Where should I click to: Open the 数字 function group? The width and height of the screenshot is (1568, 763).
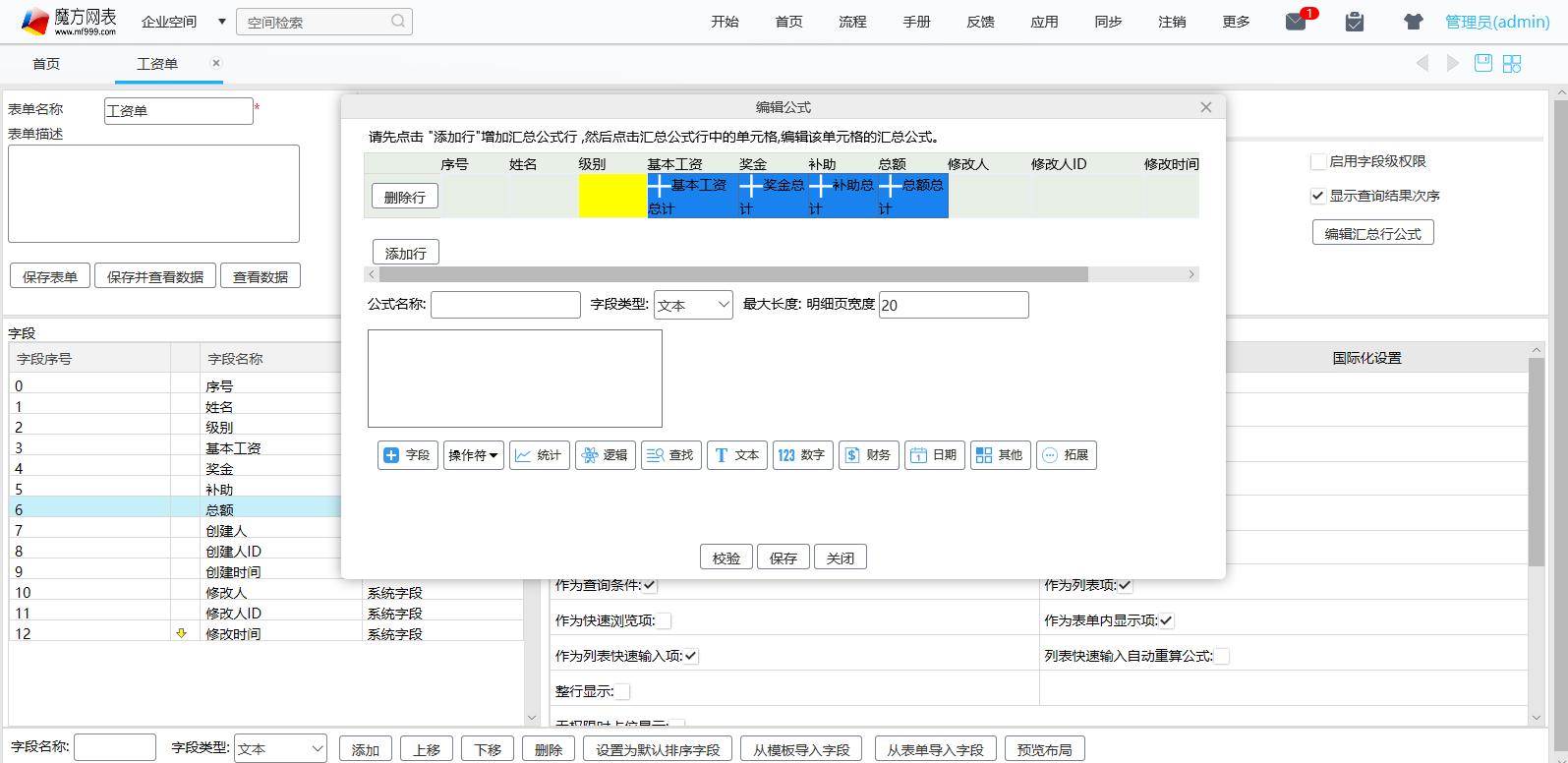[803, 455]
